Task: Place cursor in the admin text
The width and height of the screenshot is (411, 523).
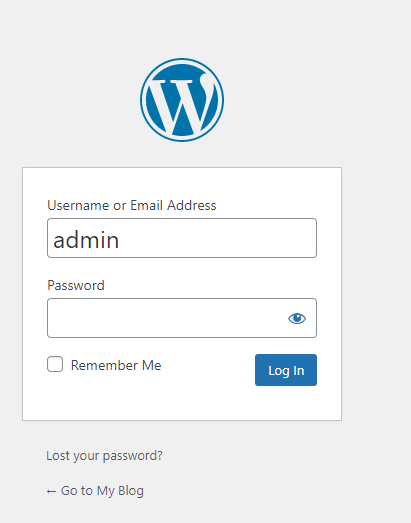Action: (86, 240)
